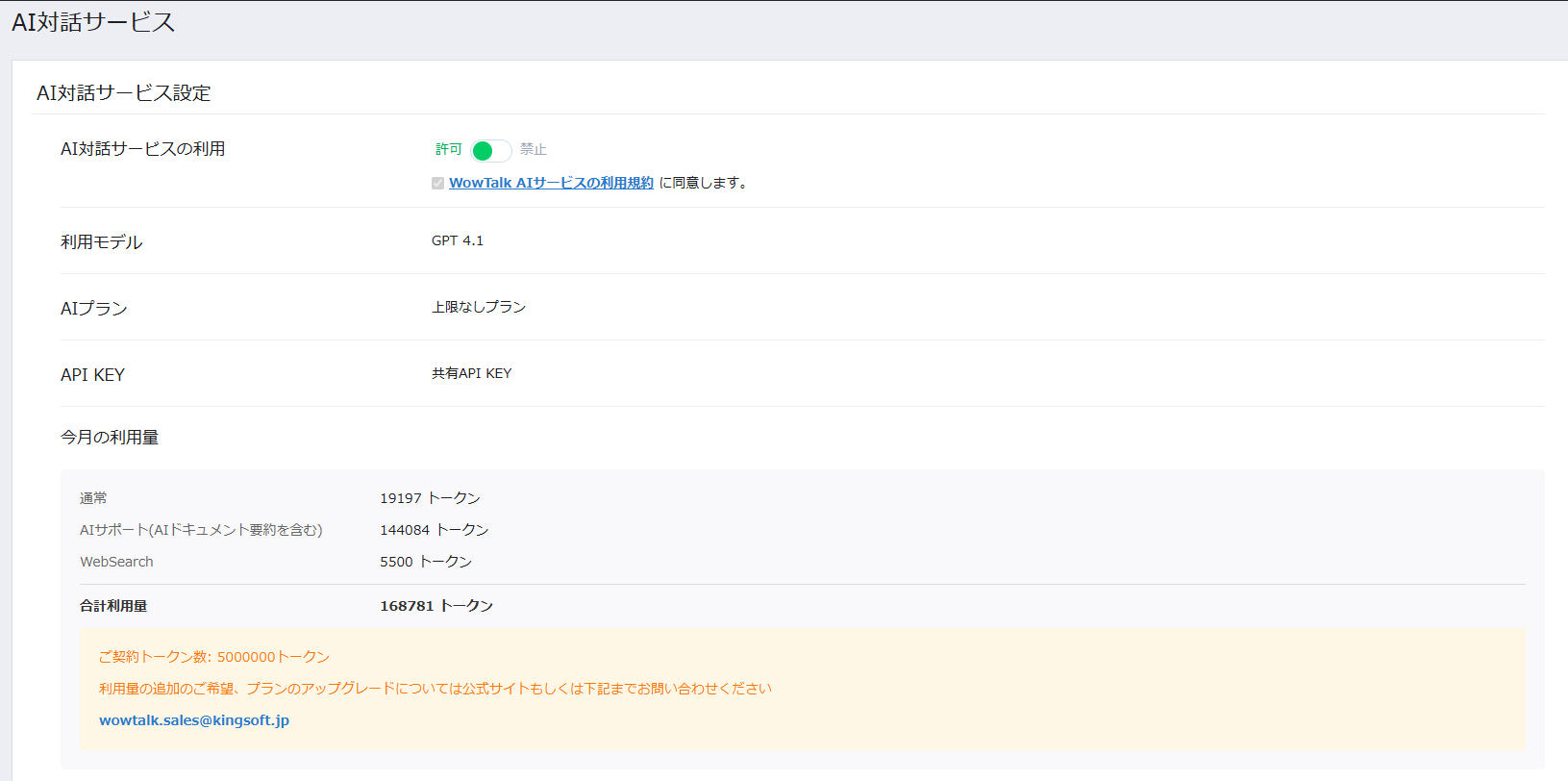
Task: Toggle the AI対話サービスの利用 switch
Action: point(490,151)
